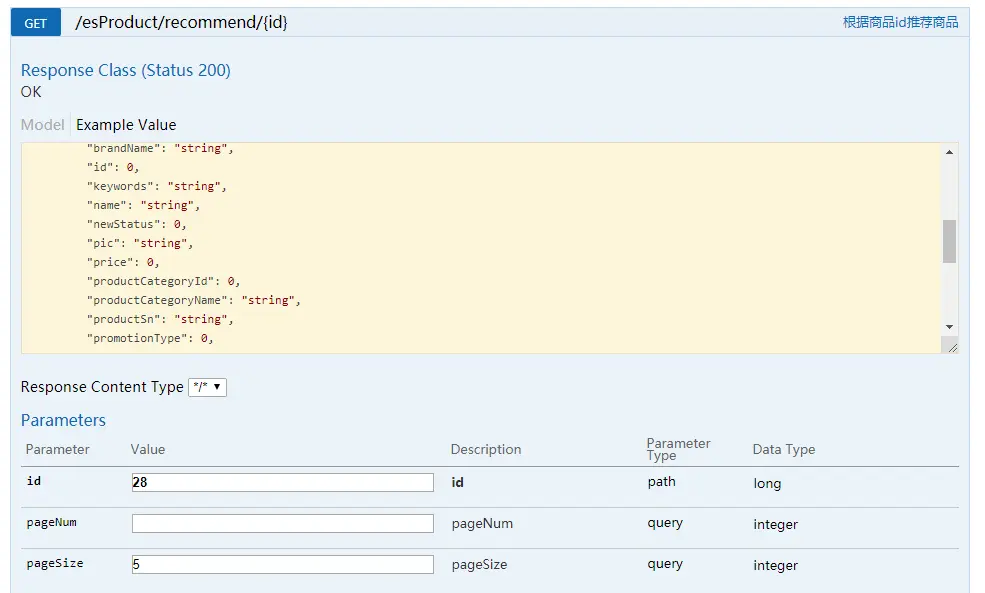Click the bold id description text
This screenshot has height=593, width=985.
(457, 482)
